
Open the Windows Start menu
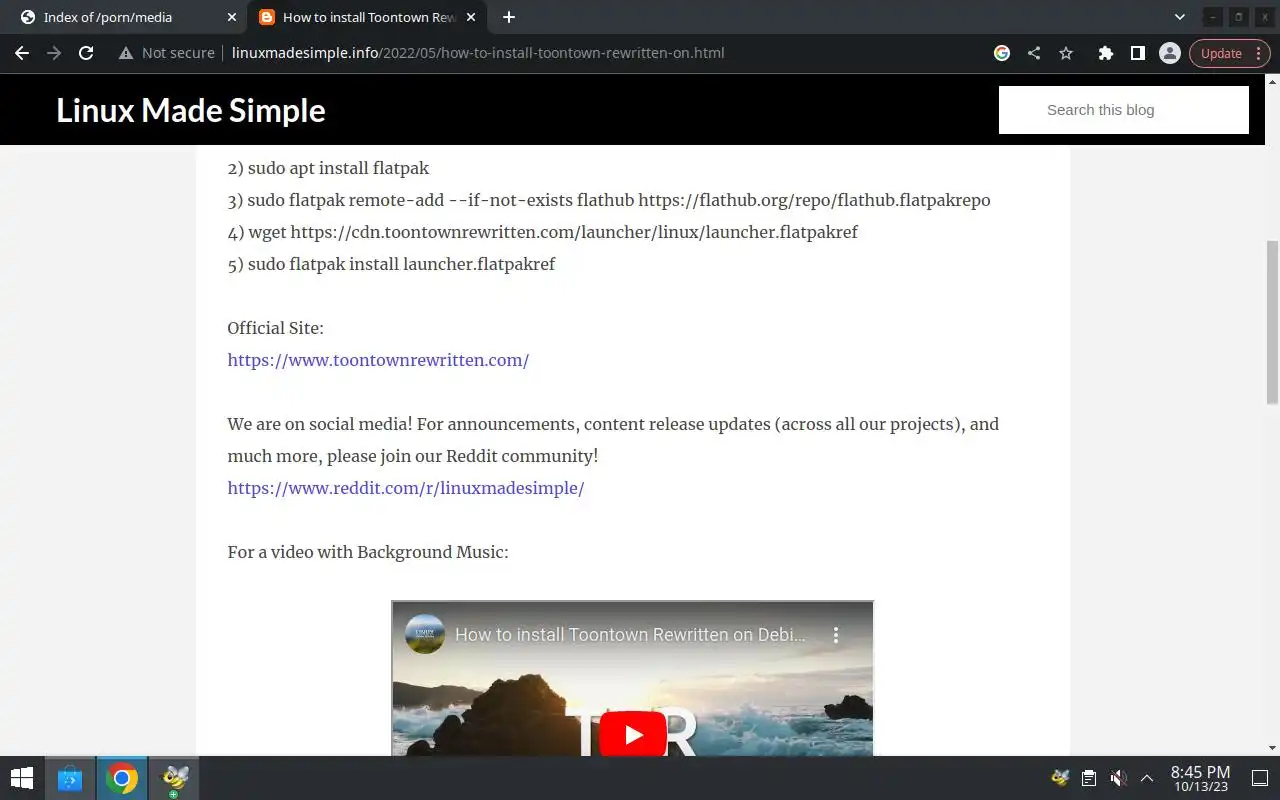(x=21, y=778)
